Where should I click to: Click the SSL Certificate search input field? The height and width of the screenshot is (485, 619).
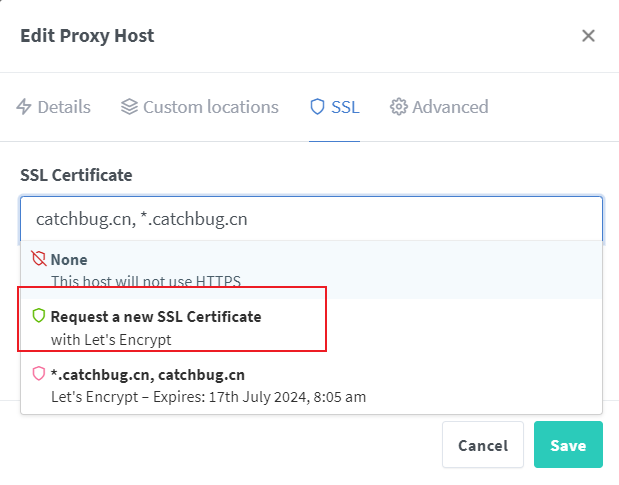(310, 218)
